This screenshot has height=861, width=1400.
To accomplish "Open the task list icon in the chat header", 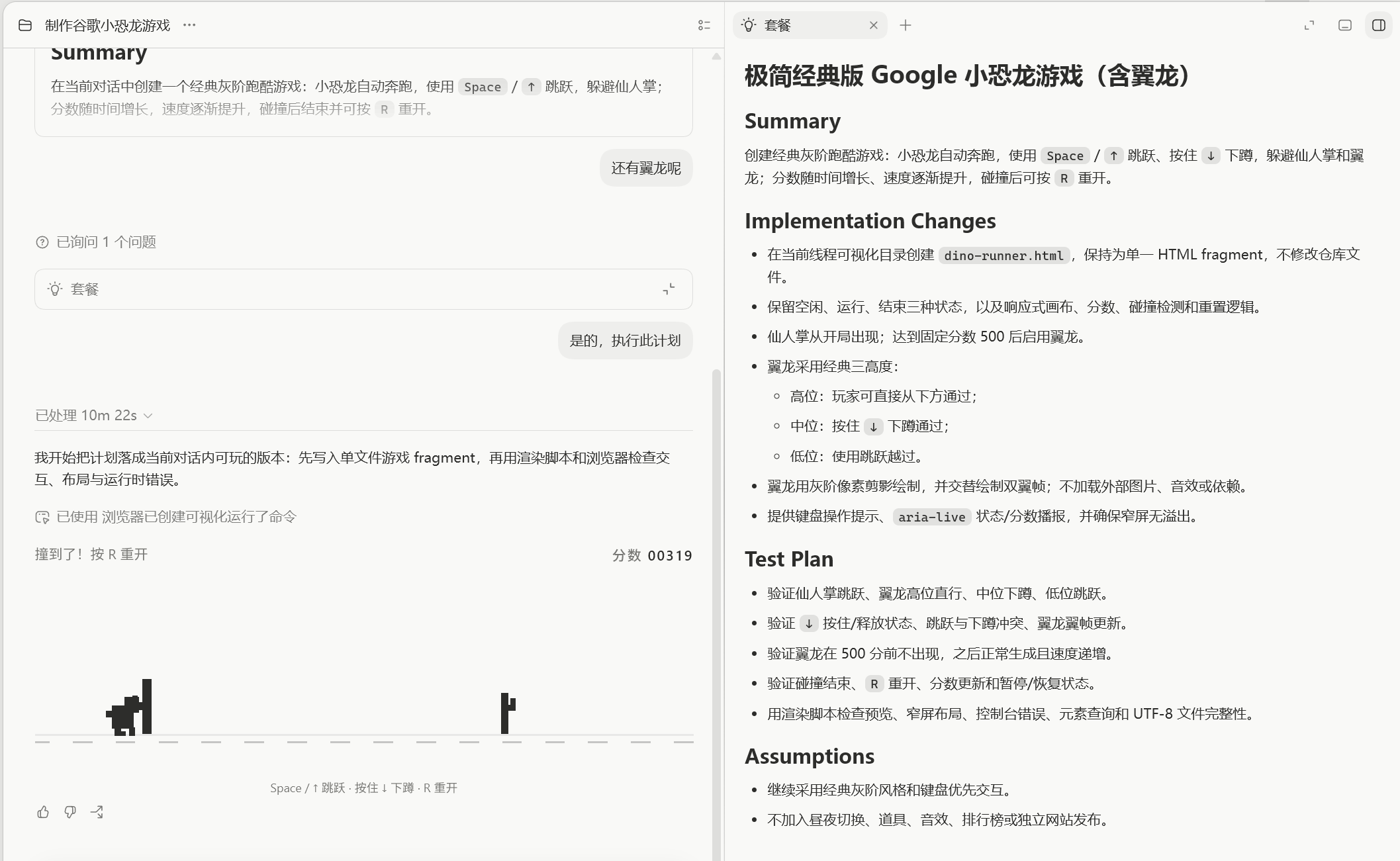I will pos(704,25).
